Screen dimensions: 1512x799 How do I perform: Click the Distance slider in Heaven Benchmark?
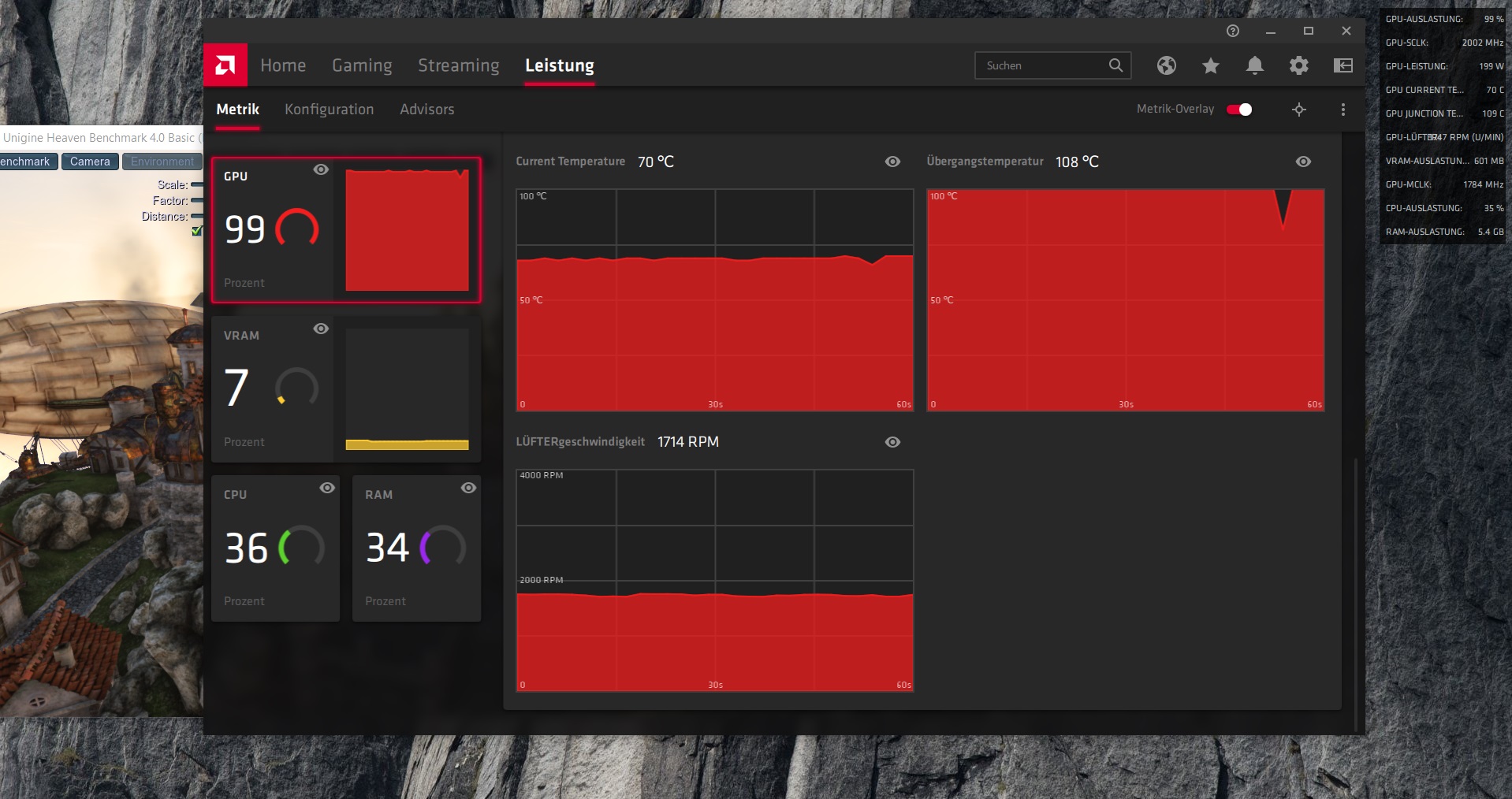[x=197, y=217]
